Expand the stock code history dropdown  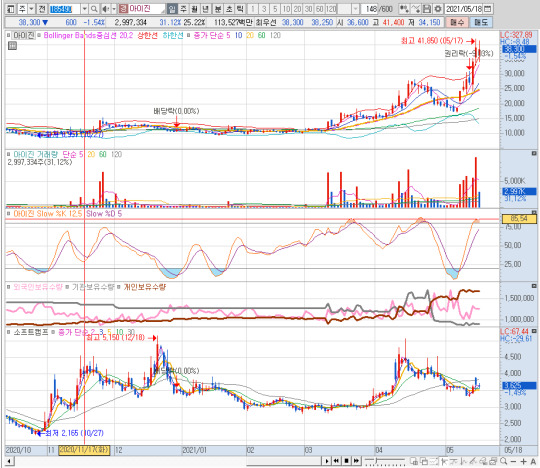(x=85, y=9)
